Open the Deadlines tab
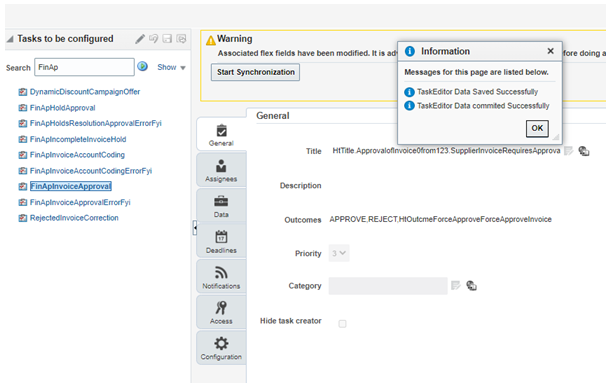The width and height of the screenshot is (614, 392). 221,242
